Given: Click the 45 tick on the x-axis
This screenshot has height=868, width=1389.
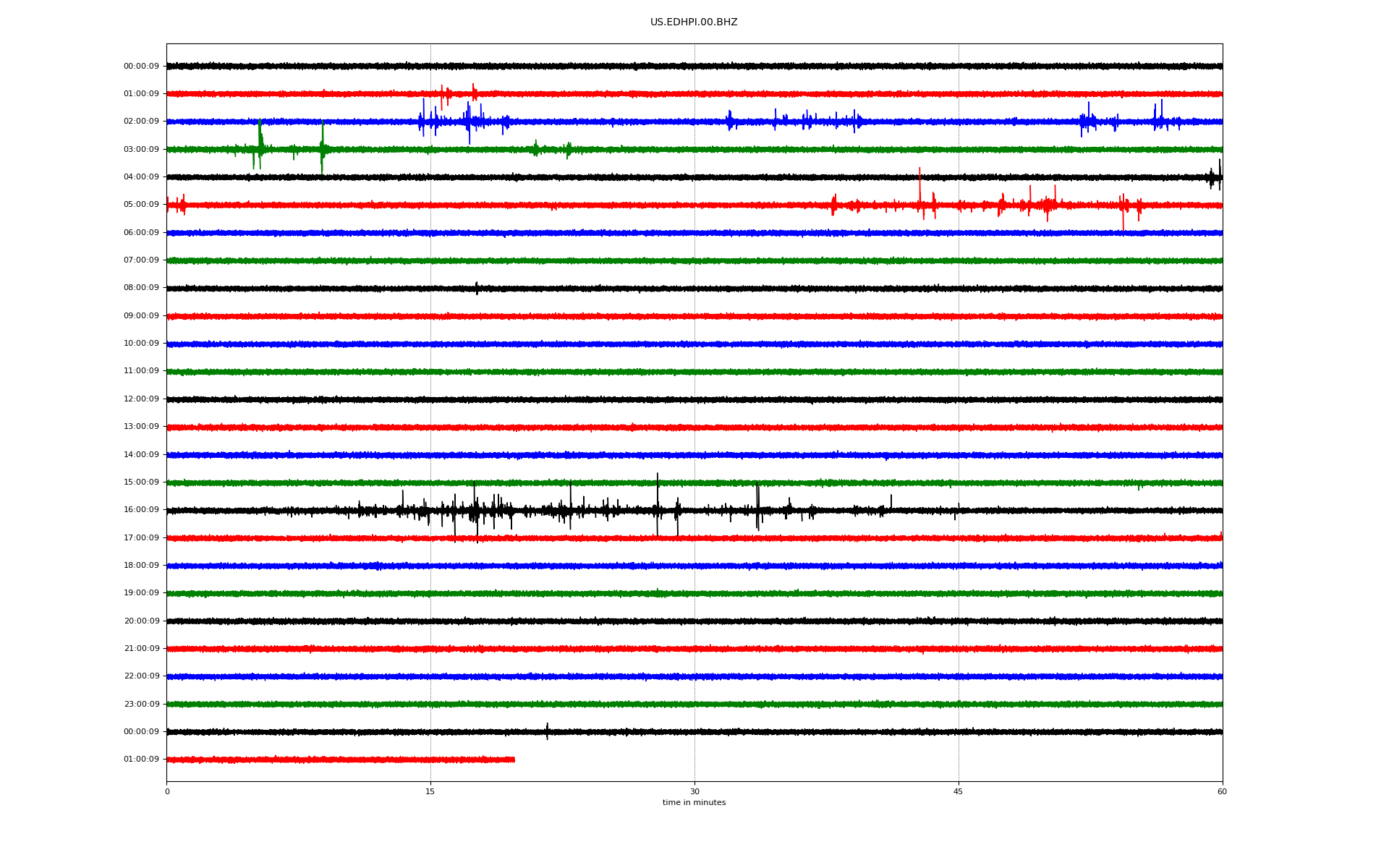Looking at the screenshot, I should pyautogui.click(x=958, y=791).
